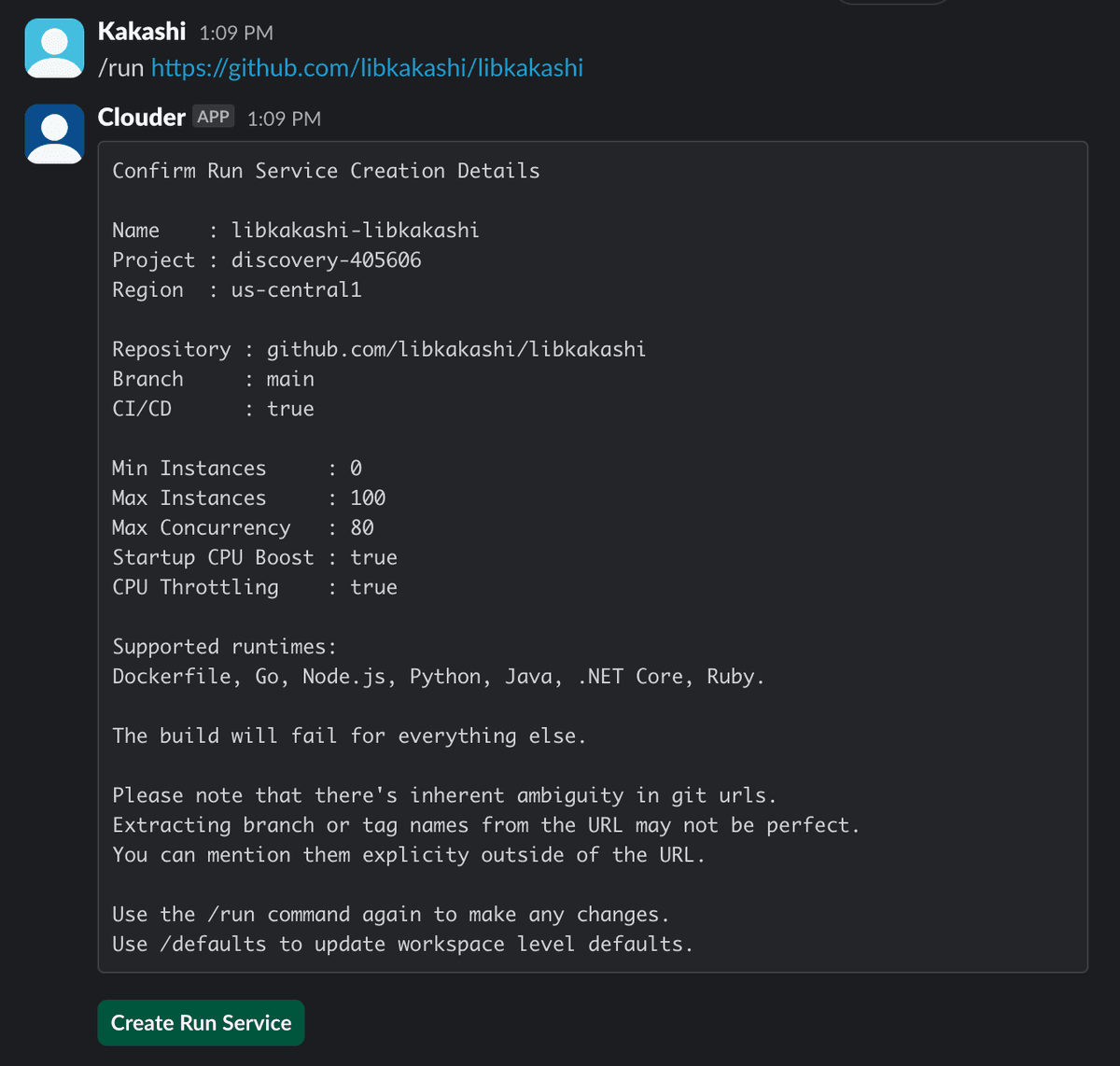
Task: Click the Min Instances line showing 0
Action: pos(237,469)
